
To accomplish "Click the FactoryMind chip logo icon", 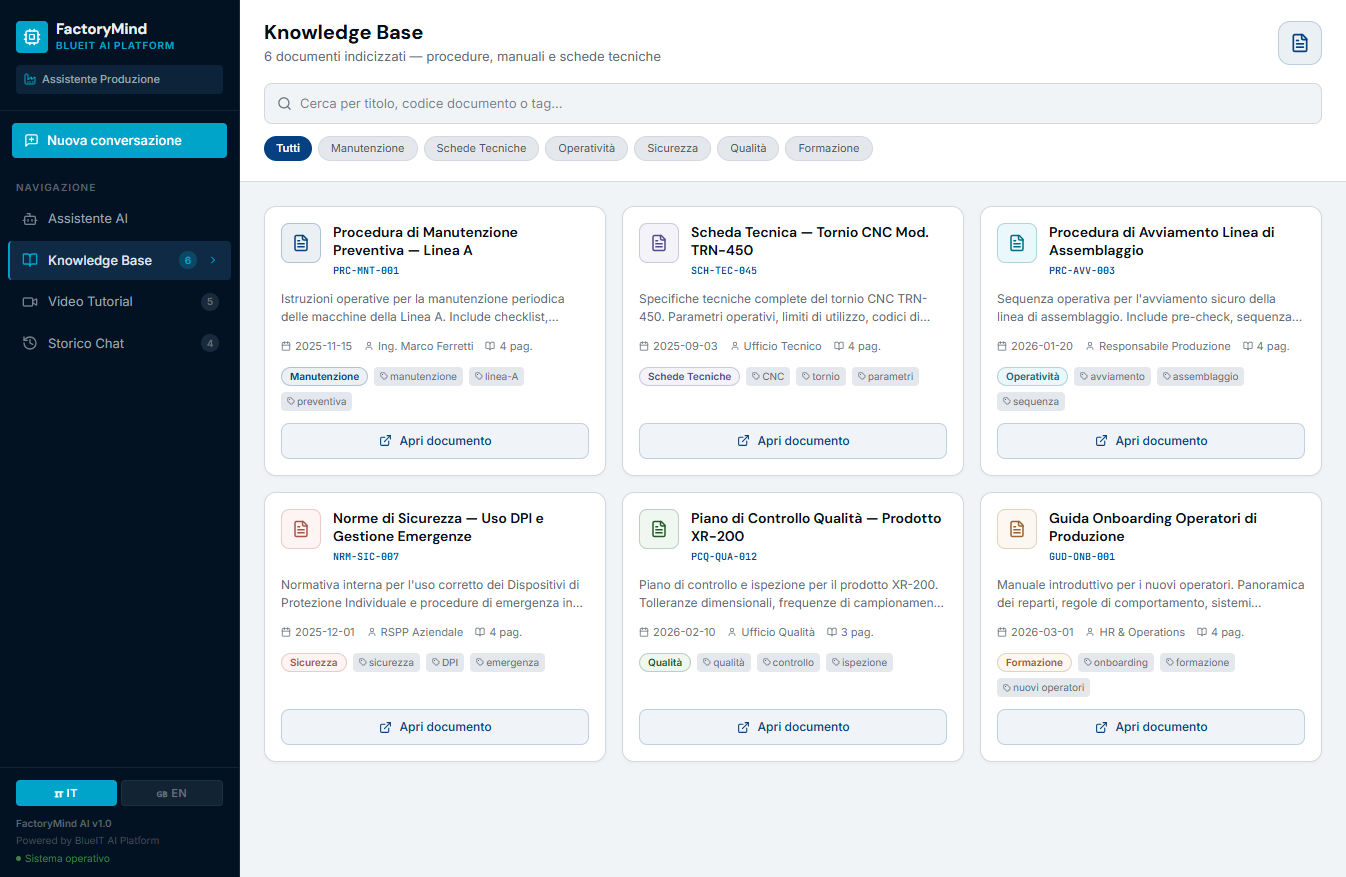I will click(x=32, y=37).
